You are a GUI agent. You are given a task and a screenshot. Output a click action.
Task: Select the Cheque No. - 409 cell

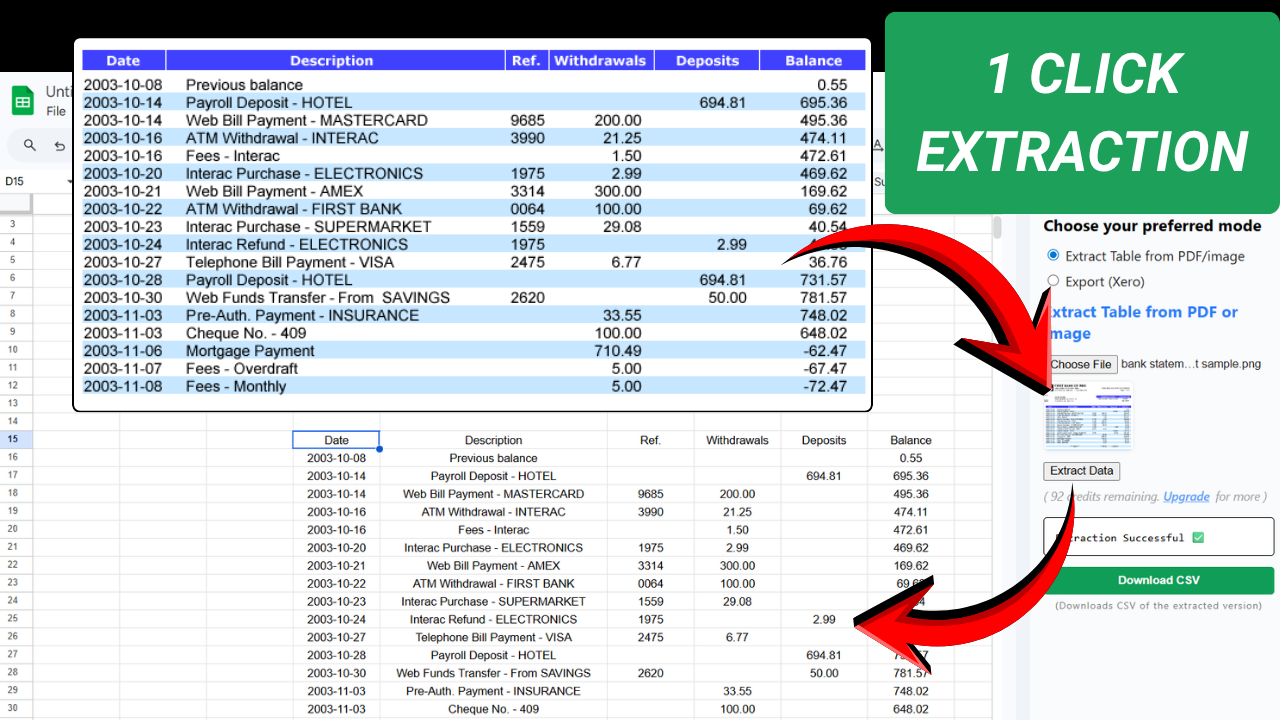[x=493, y=710]
